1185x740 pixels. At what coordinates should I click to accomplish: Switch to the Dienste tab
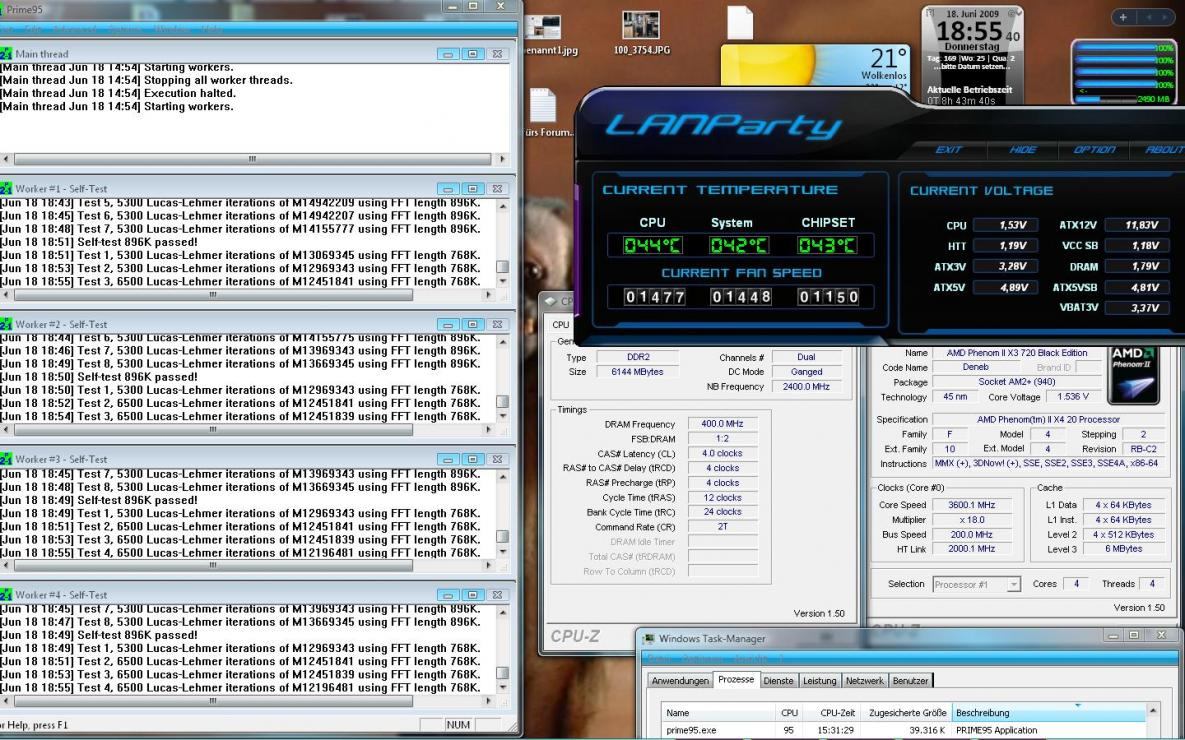click(778, 681)
